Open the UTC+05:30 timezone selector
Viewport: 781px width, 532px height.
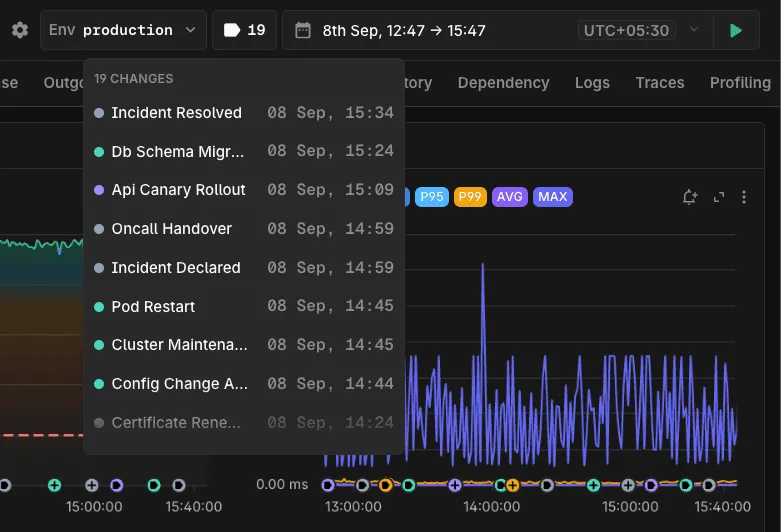(x=626, y=30)
